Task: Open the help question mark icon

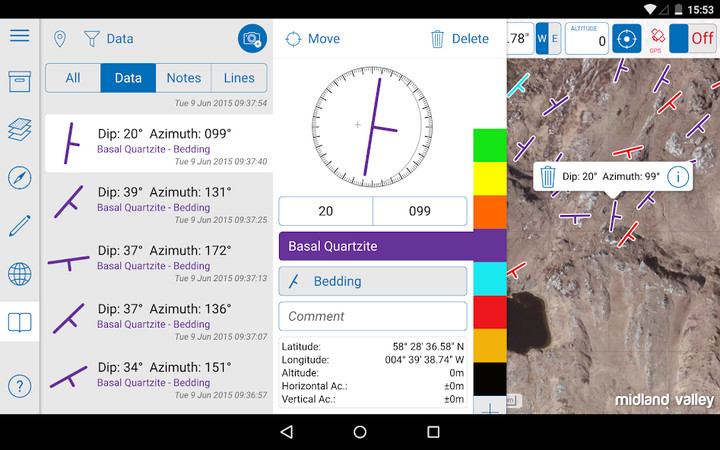Action: (19, 385)
